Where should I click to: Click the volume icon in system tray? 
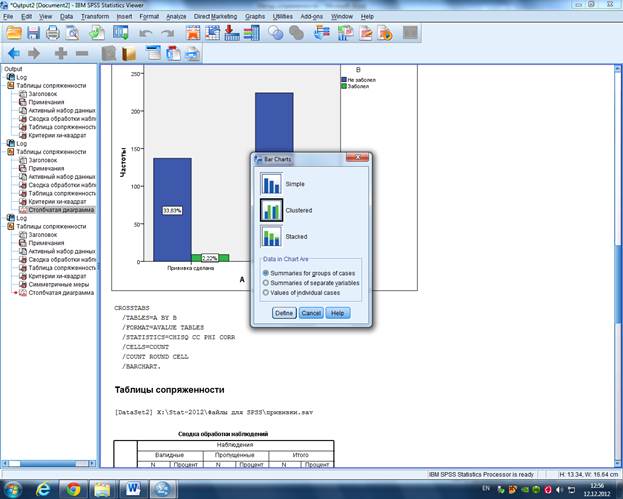click(559, 490)
